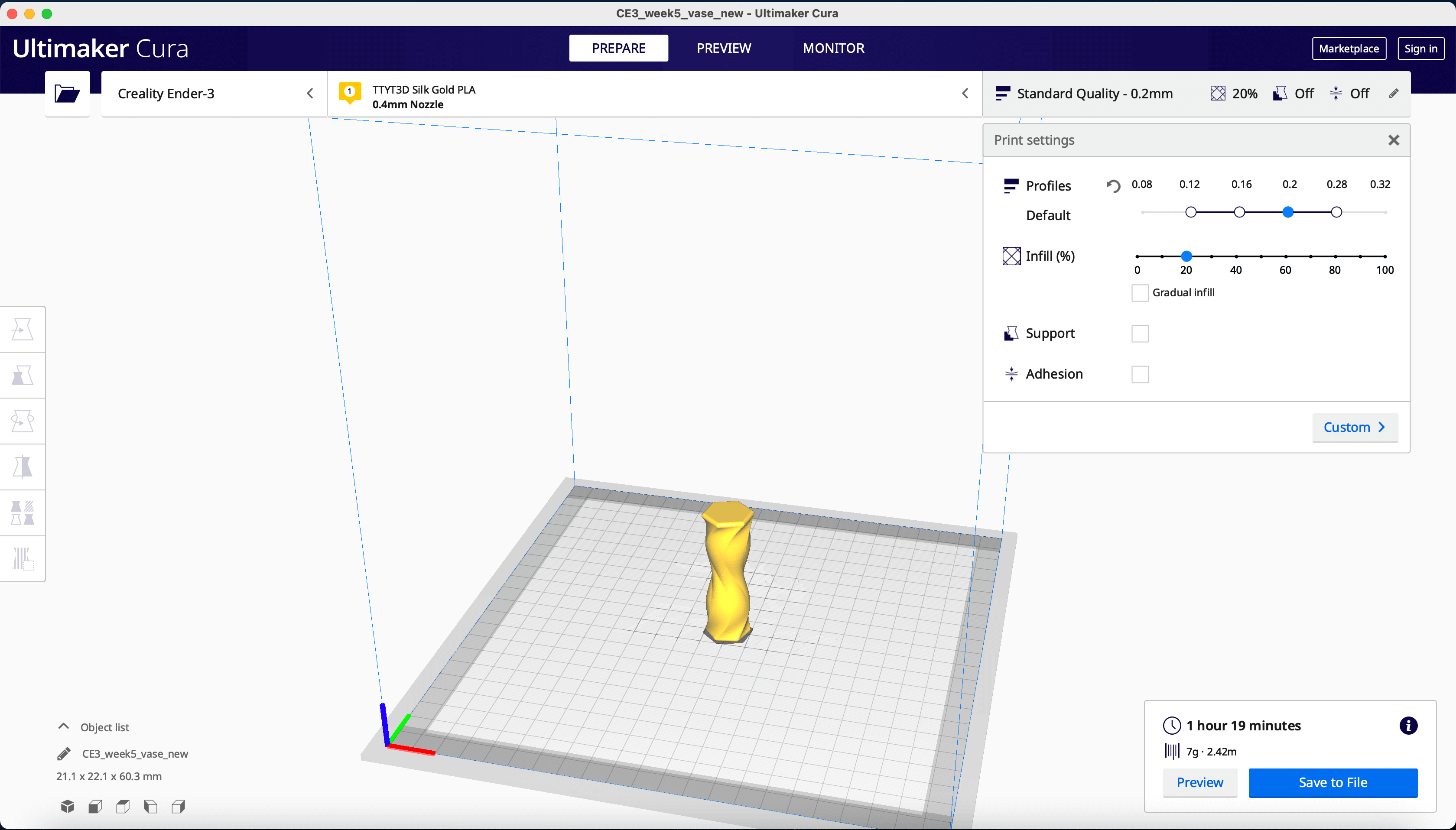Open Per Model Settings tool
This screenshot has width=1456, height=830.
click(22, 513)
